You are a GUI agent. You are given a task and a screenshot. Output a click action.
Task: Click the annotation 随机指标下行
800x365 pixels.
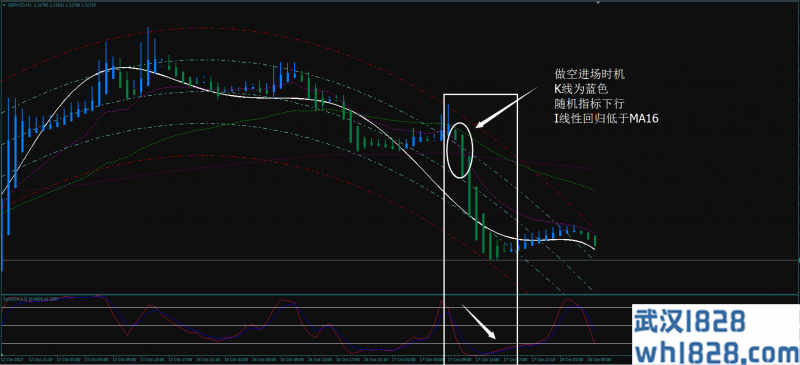(x=589, y=104)
